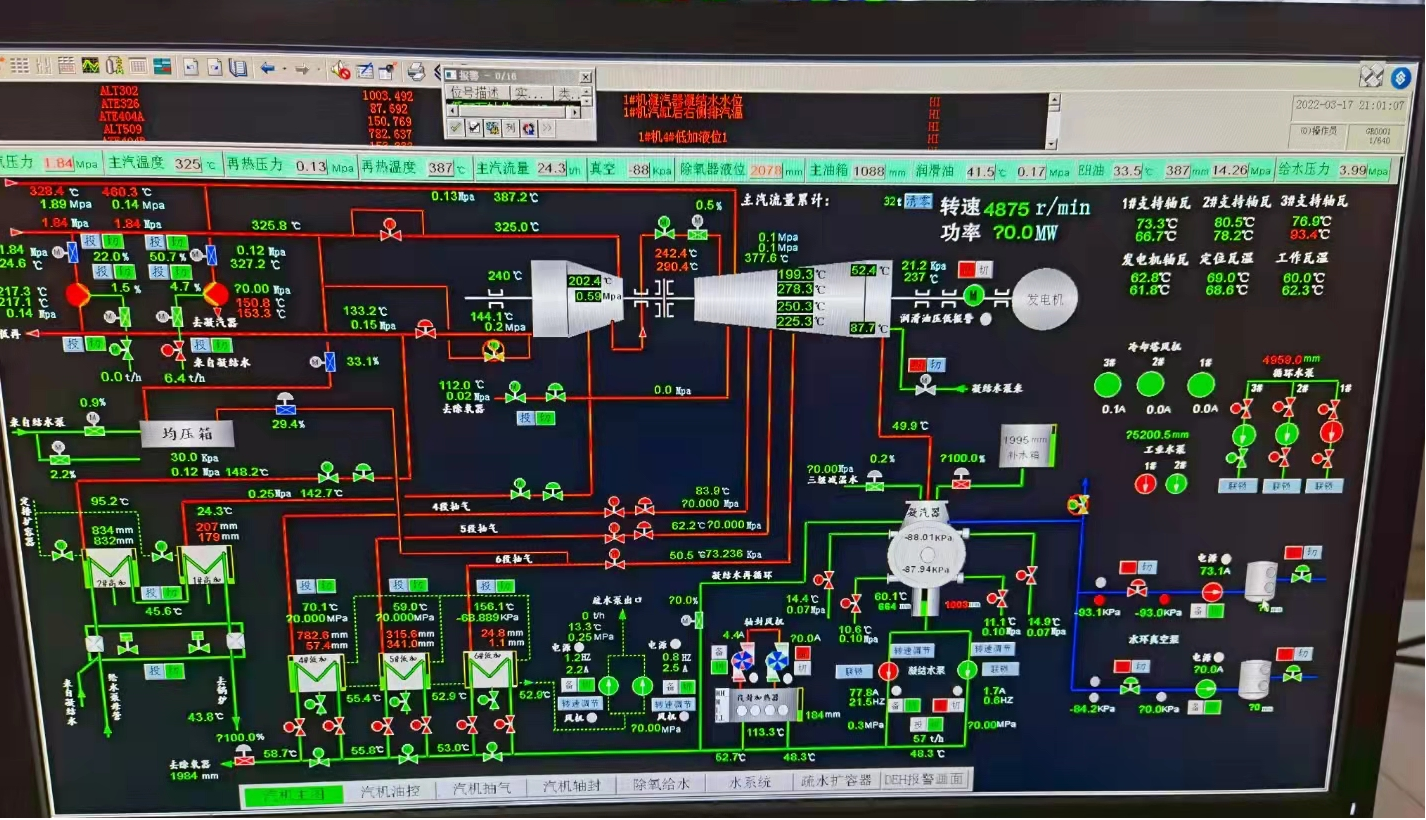The width and height of the screenshot is (1426, 820).
Task: Close the 报警 alarm window
Action: point(585,77)
